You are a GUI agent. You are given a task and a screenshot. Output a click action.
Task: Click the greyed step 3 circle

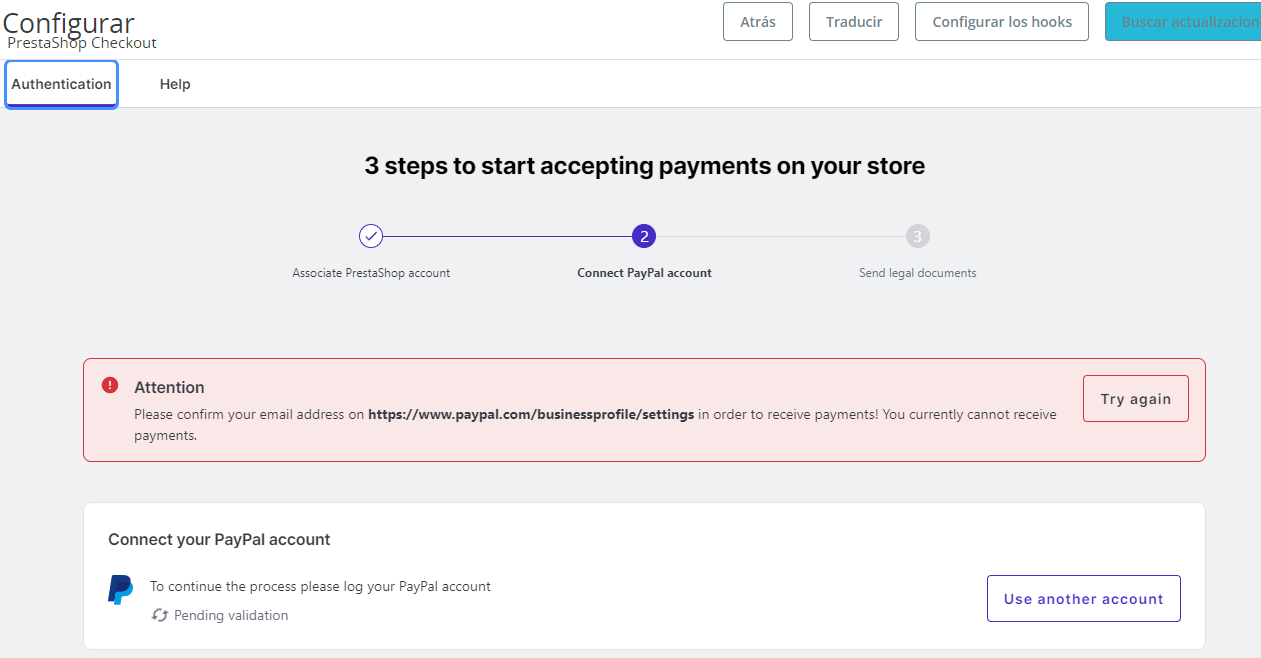[918, 236]
